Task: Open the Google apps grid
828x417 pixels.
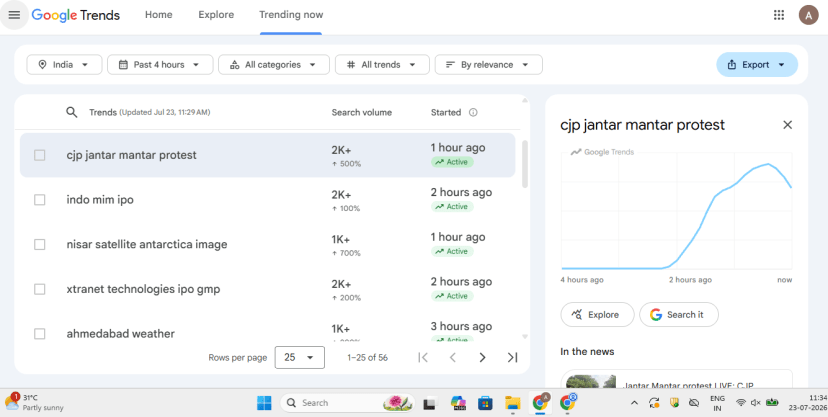Action: click(x=778, y=15)
